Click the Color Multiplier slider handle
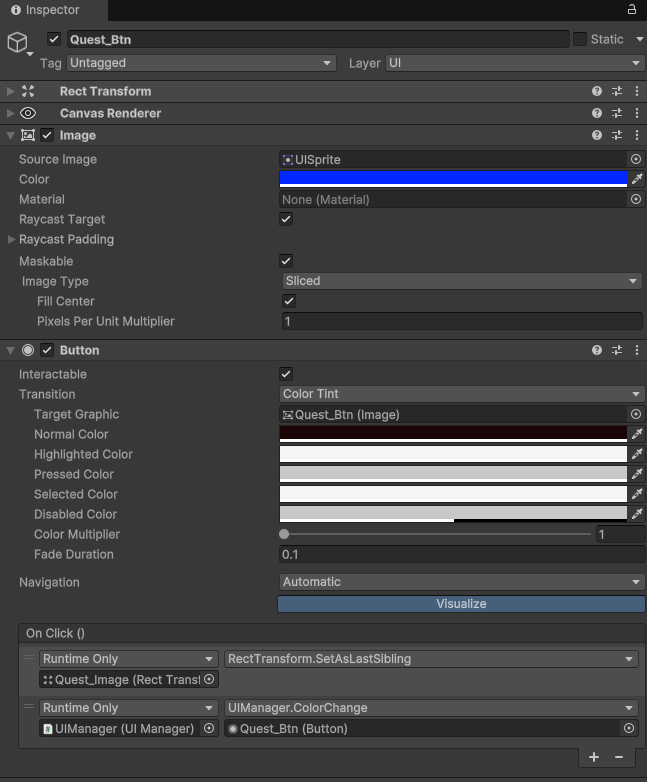 284,534
